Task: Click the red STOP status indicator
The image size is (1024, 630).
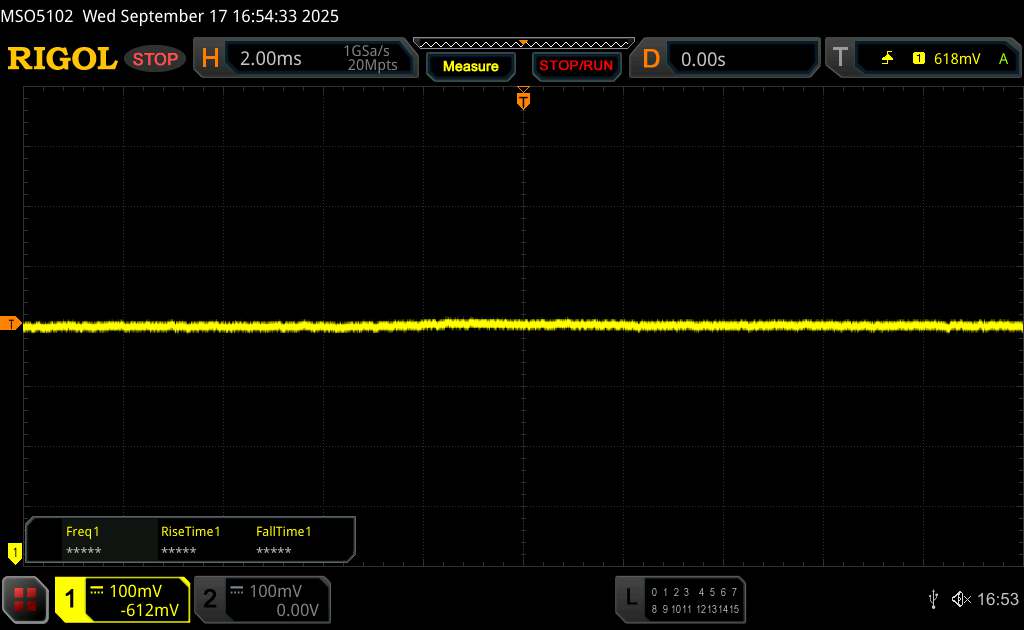Action: click(156, 59)
